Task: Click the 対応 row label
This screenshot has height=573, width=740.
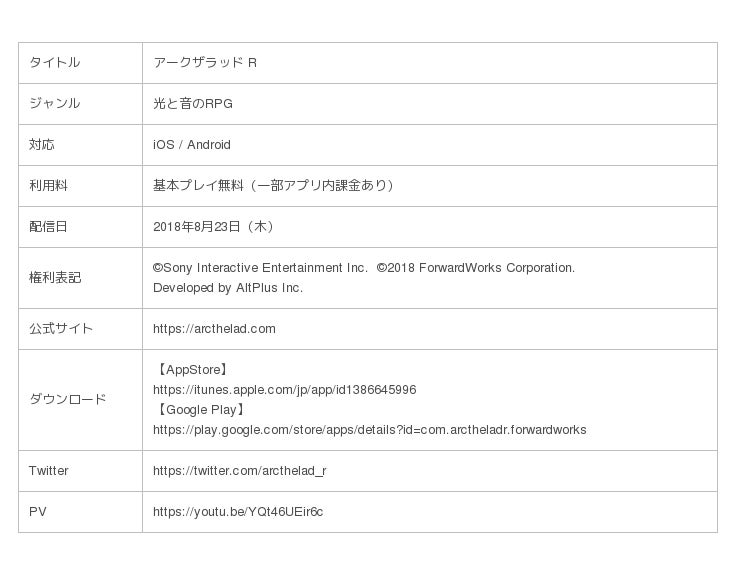Action: (x=42, y=145)
